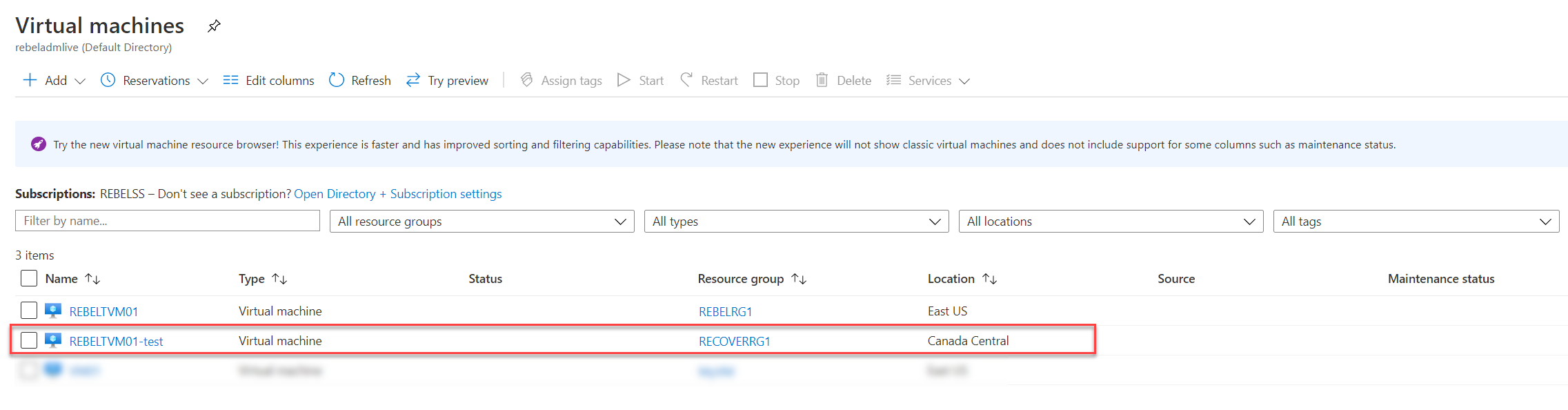1568x410 pixels.
Task: Open the REBELTVM01-test virtual machine
Action: [116, 341]
